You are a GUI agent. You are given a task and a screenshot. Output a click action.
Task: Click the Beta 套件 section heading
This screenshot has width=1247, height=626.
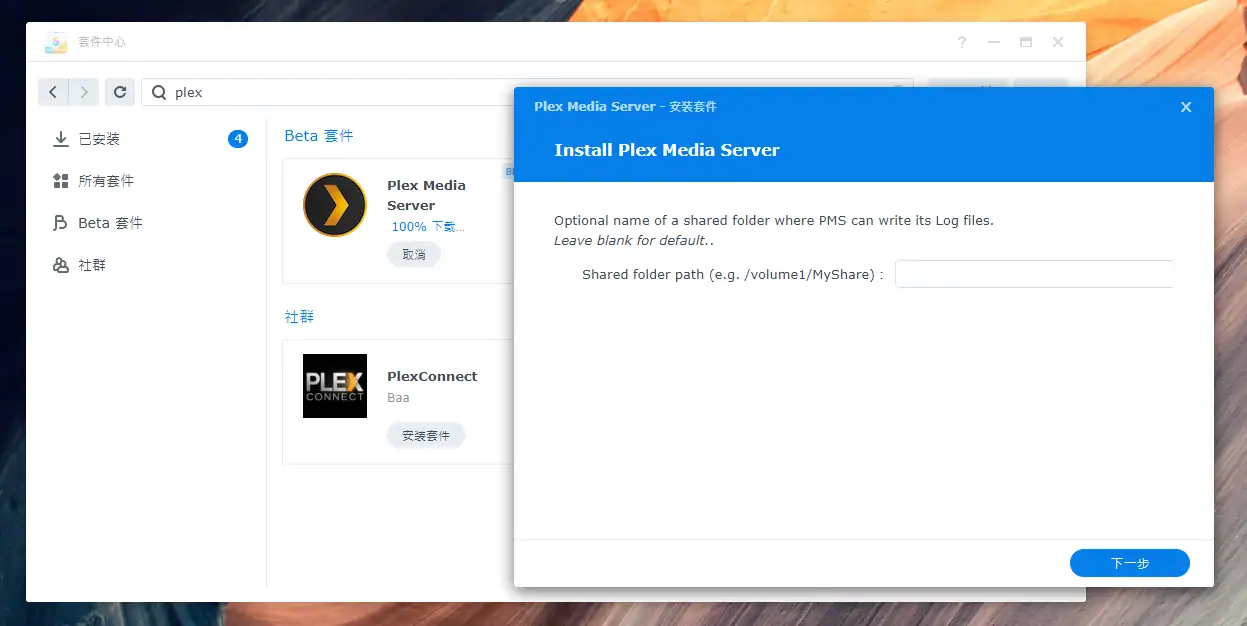click(x=319, y=136)
